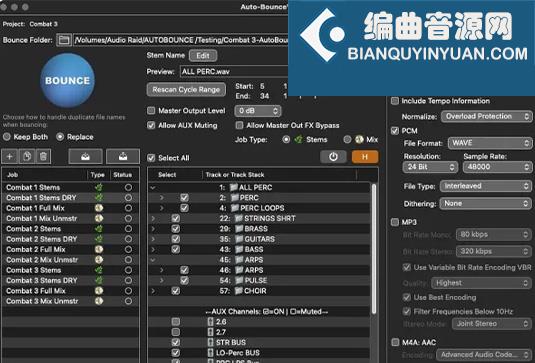This screenshot has height=363, width=535.
Task: Open the WAVE file format dropdown
Action: click(490, 143)
